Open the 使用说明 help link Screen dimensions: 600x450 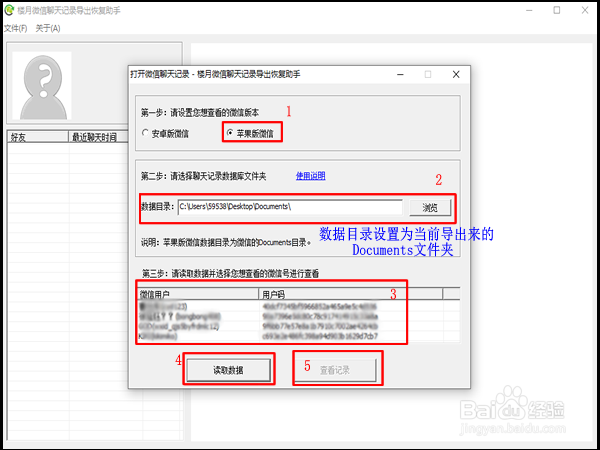coord(310,176)
